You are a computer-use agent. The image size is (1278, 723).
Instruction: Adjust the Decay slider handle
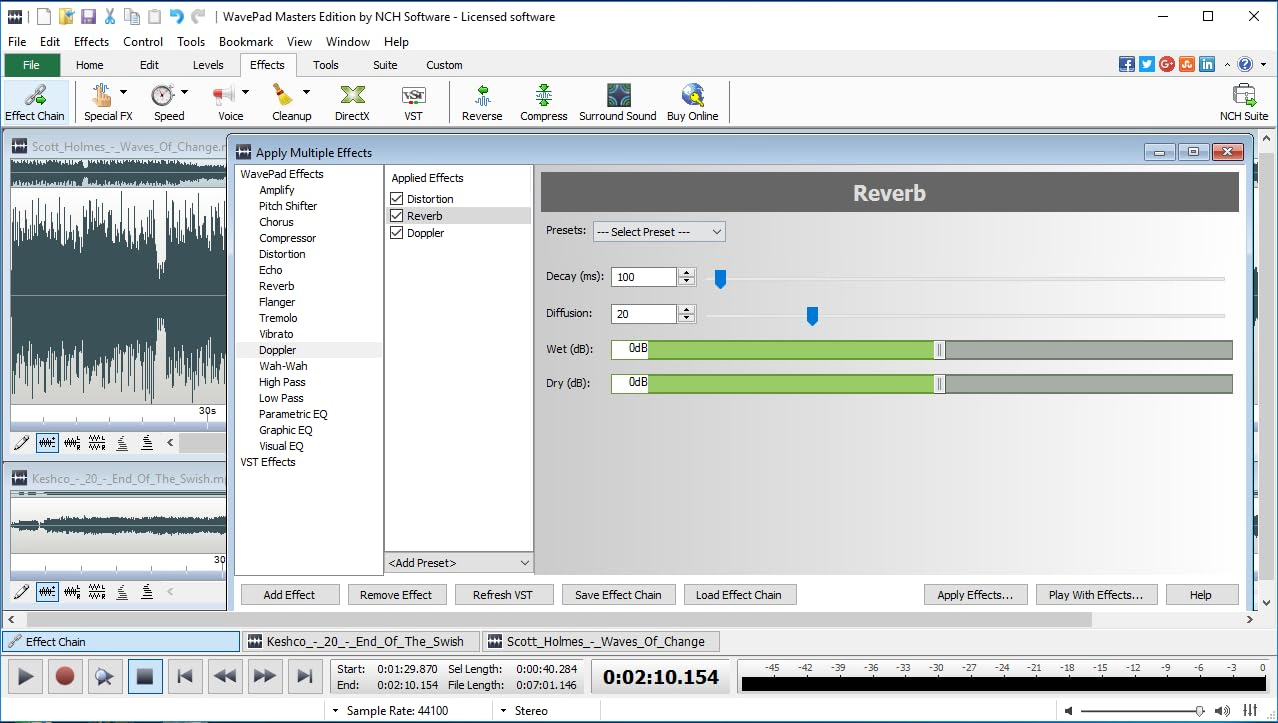point(720,278)
